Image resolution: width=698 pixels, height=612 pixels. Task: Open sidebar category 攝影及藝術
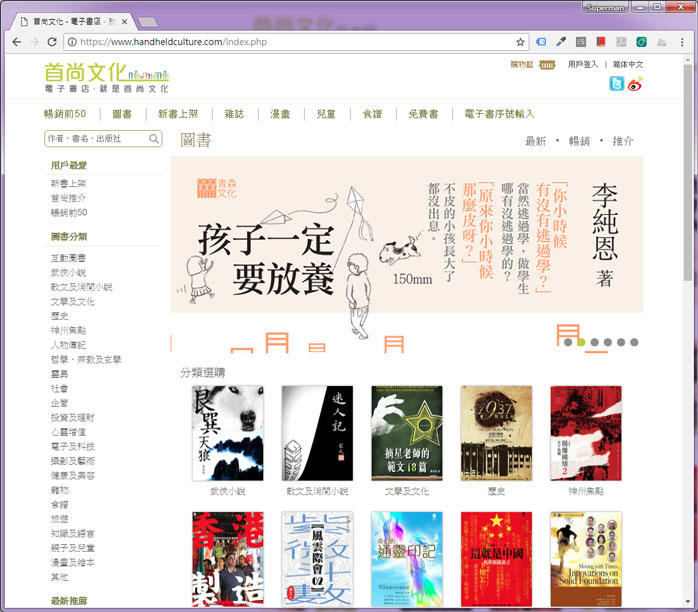(x=73, y=461)
